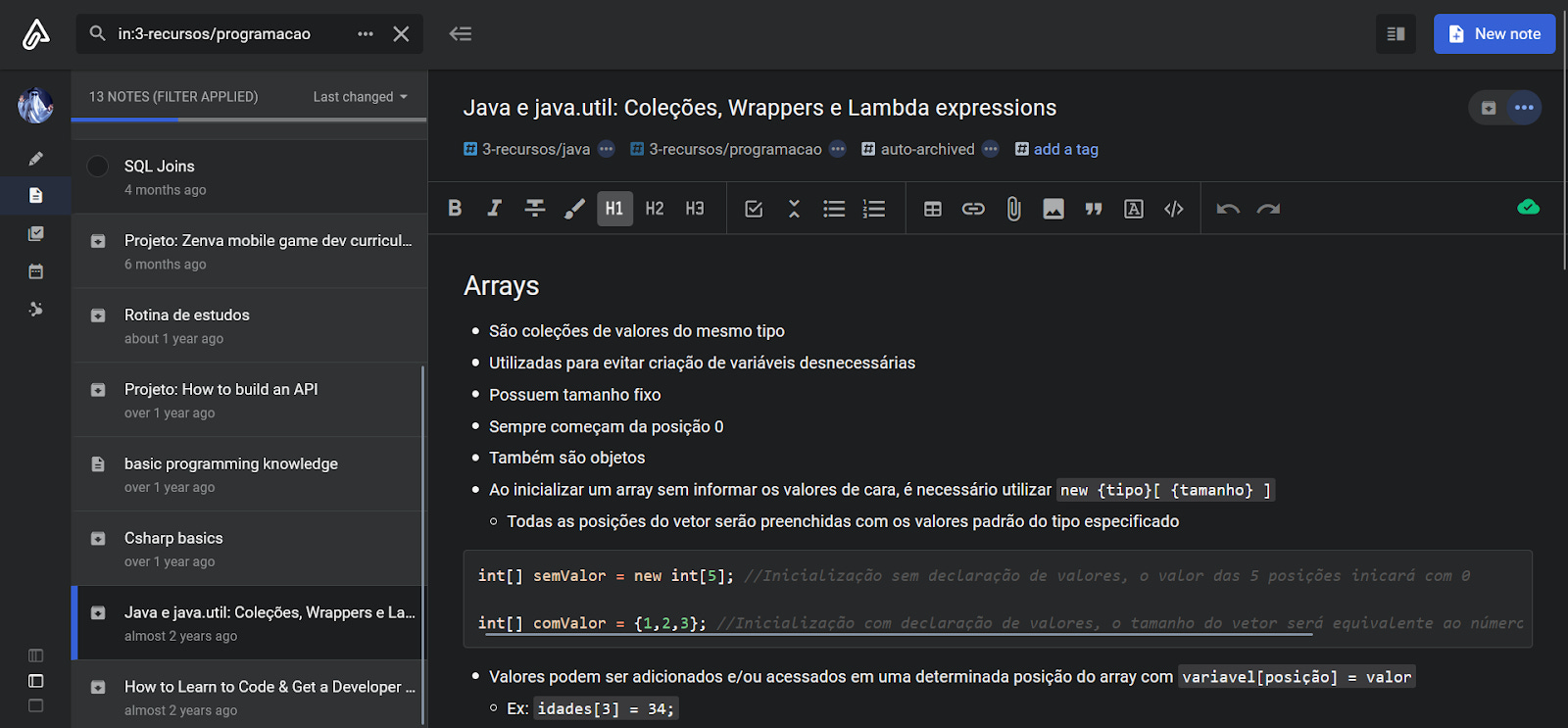1568x728 pixels.
Task: Open Projeto: Zenva mobile game dev note
Action: pos(250,251)
